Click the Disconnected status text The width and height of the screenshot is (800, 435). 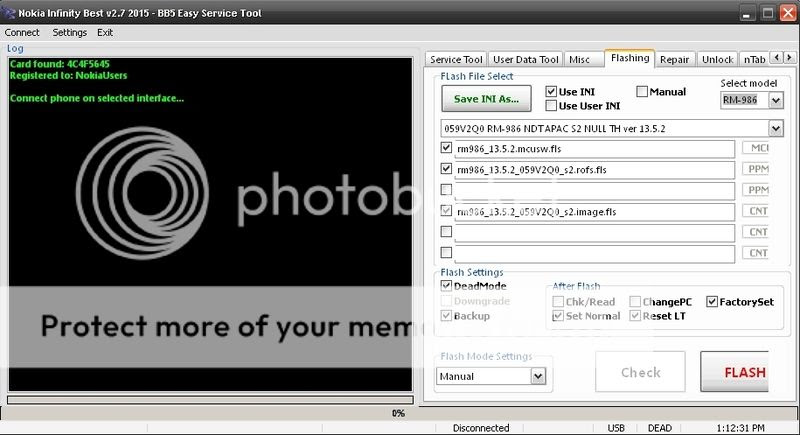(x=481, y=428)
